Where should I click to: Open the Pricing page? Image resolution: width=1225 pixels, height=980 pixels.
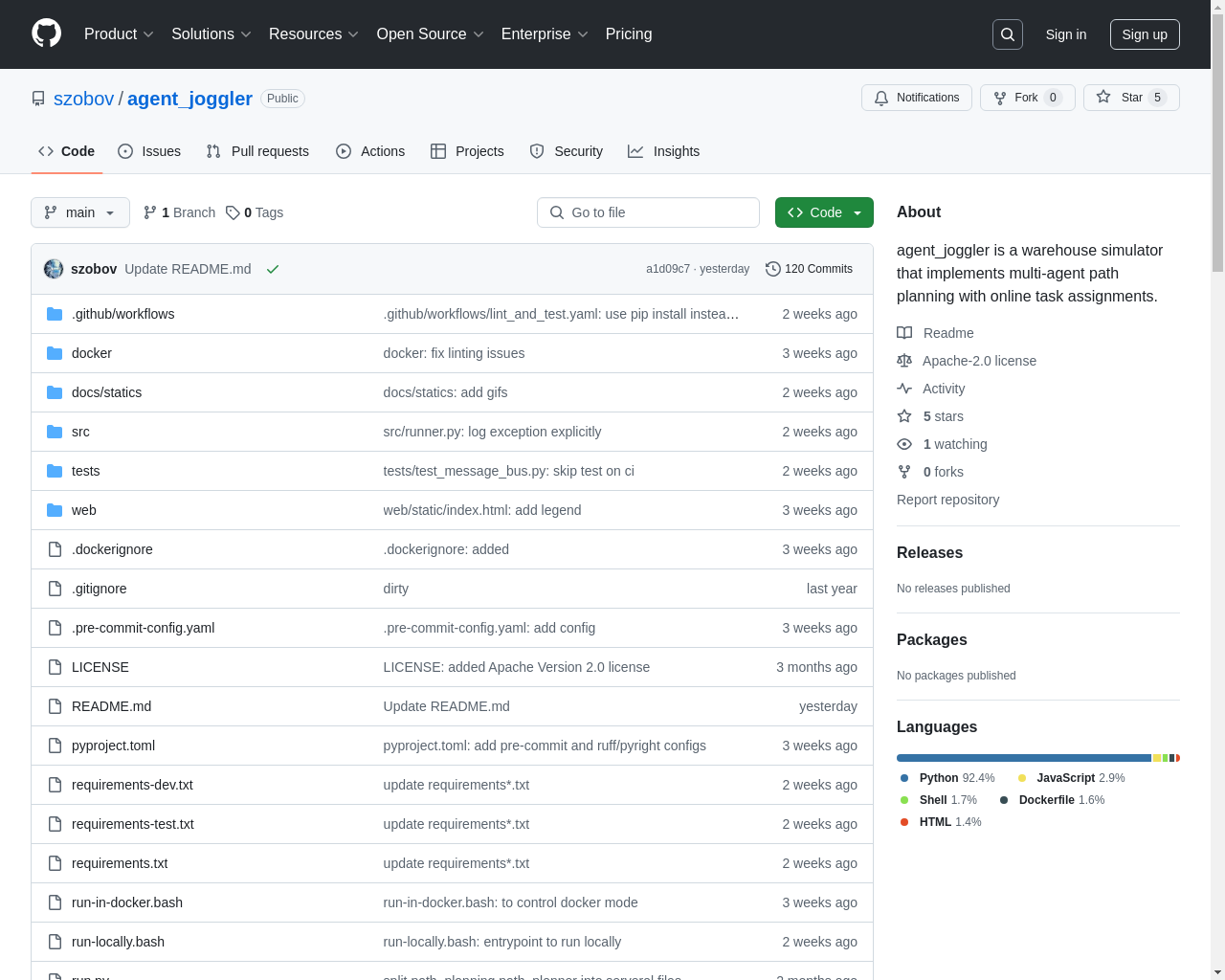pyautogui.click(x=629, y=34)
